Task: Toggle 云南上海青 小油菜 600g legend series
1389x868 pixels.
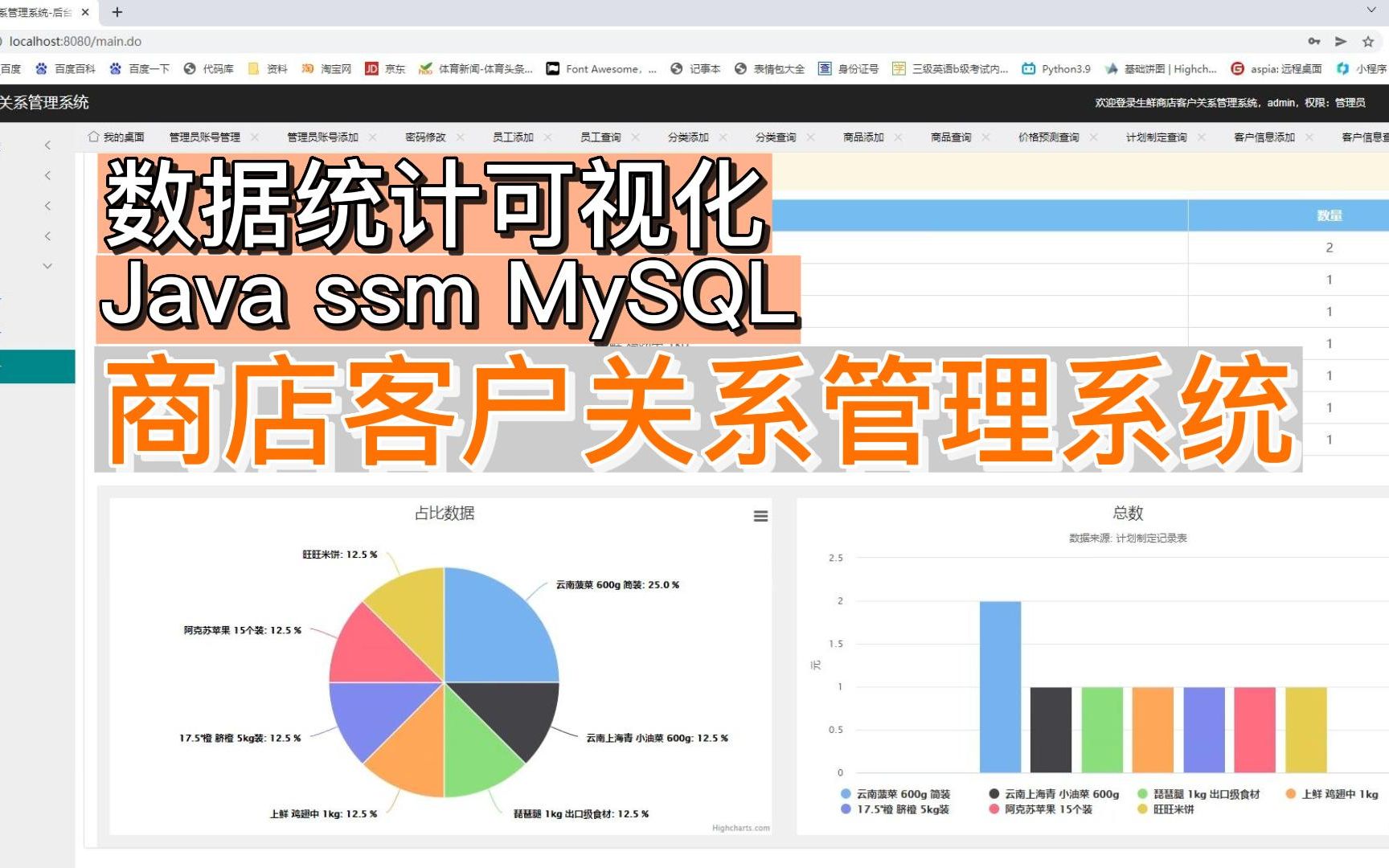Action: 1054,793
